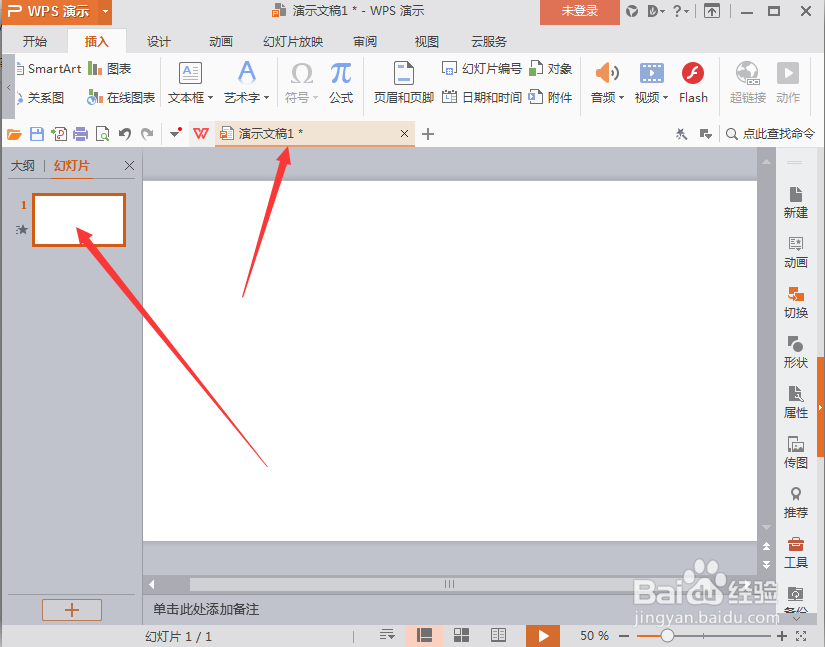Insert date and time (日期和时间)
This screenshot has width=825, height=647.
481,97
